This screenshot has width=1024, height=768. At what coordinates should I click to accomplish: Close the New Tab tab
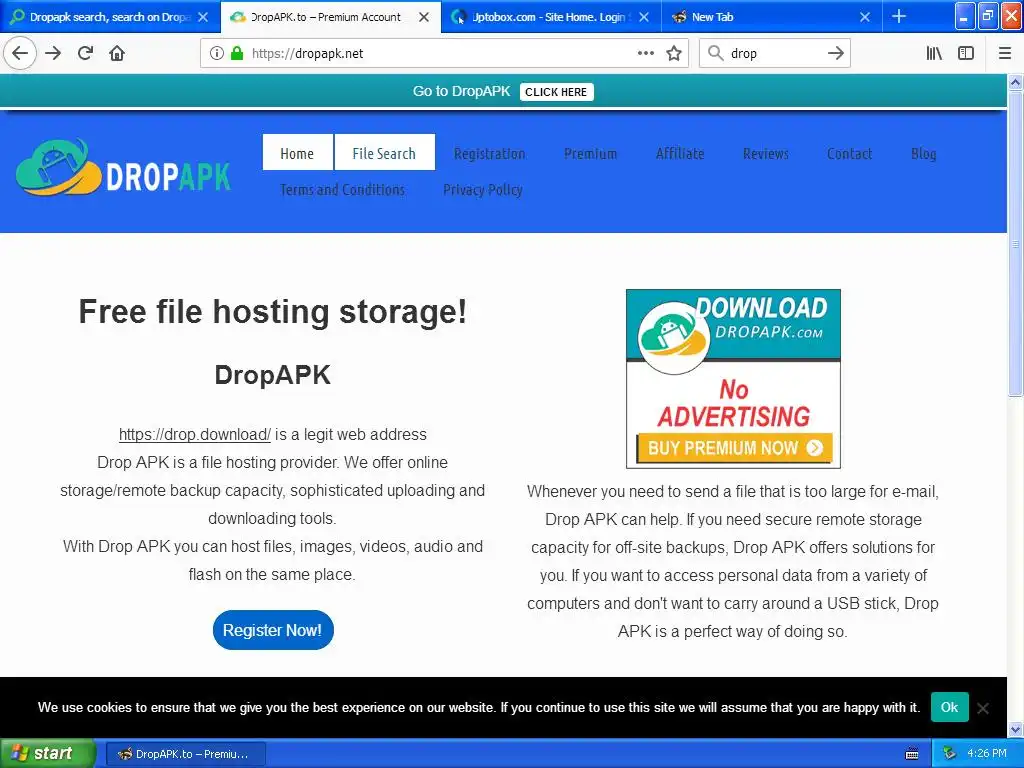point(865,17)
